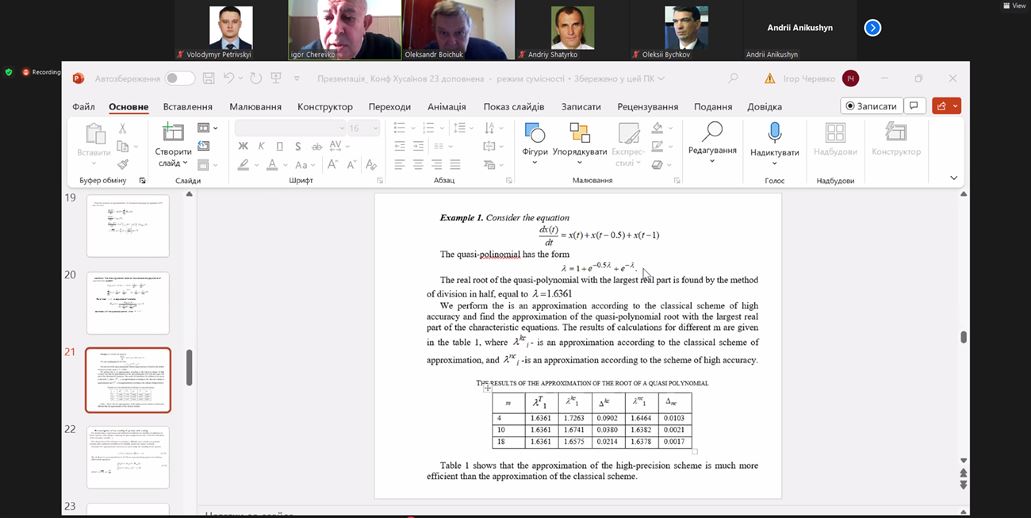Open Фігури shapes gallery

pos(535,143)
